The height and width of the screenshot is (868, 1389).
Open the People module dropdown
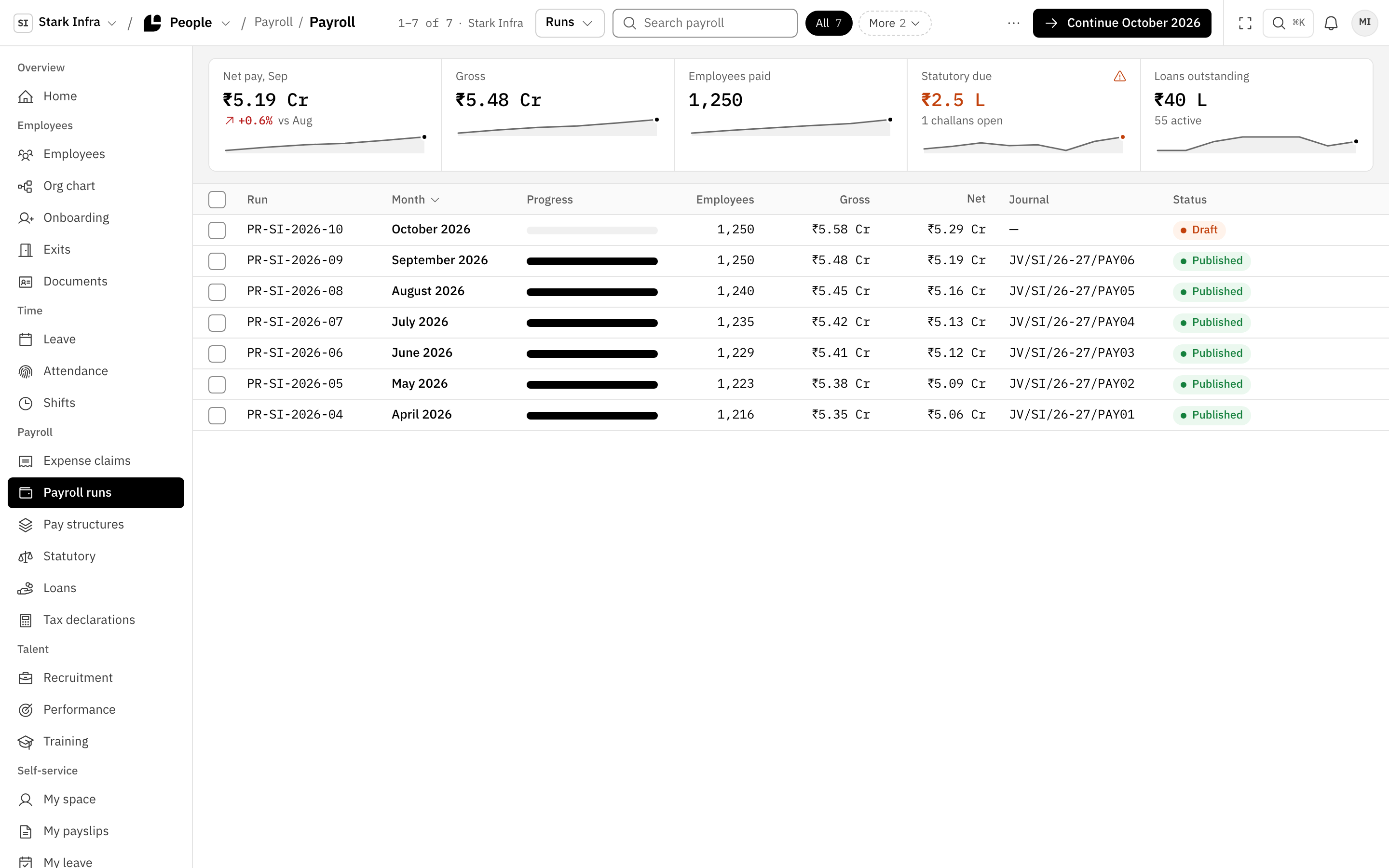click(187, 23)
